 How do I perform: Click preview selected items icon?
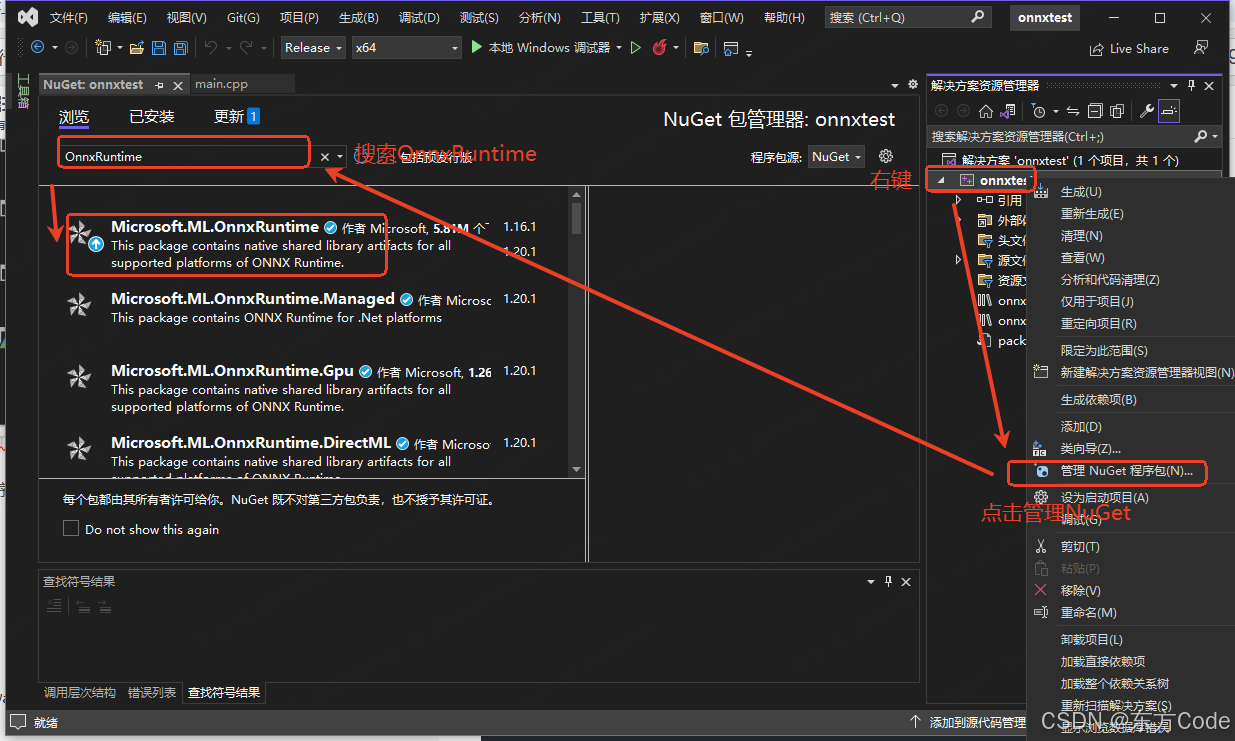coord(1169,111)
